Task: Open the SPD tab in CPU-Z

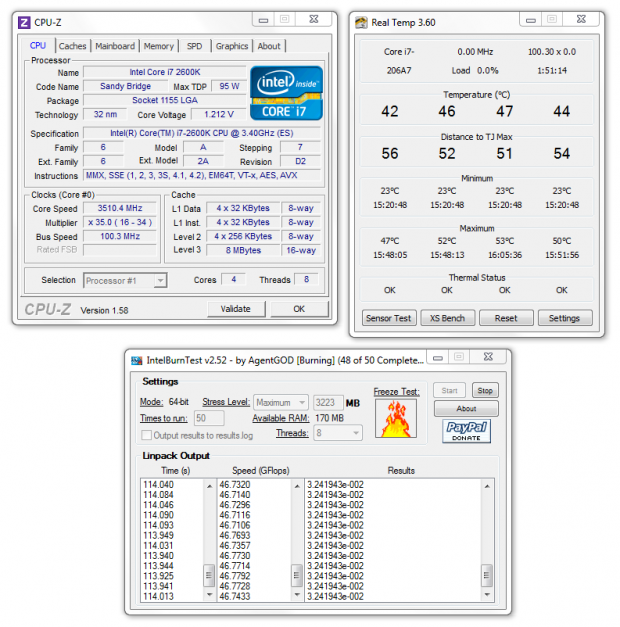Action: pyautogui.click(x=194, y=46)
